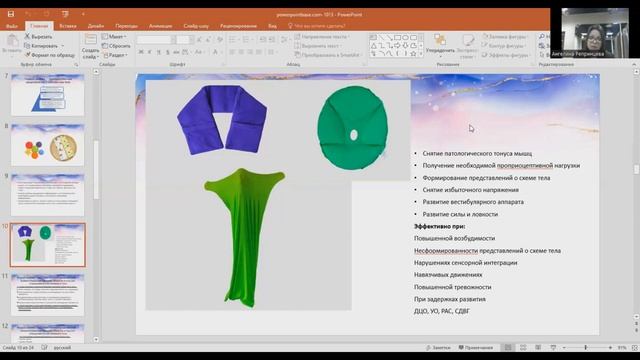The height and width of the screenshot is (360, 640).
Task: Click the zoom slider handle
Action: click(586, 347)
